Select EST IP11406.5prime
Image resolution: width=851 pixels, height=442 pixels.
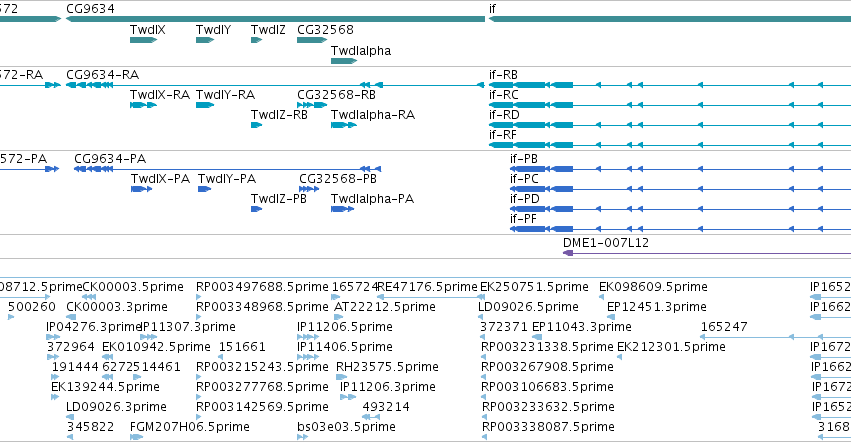coord(345,348)
